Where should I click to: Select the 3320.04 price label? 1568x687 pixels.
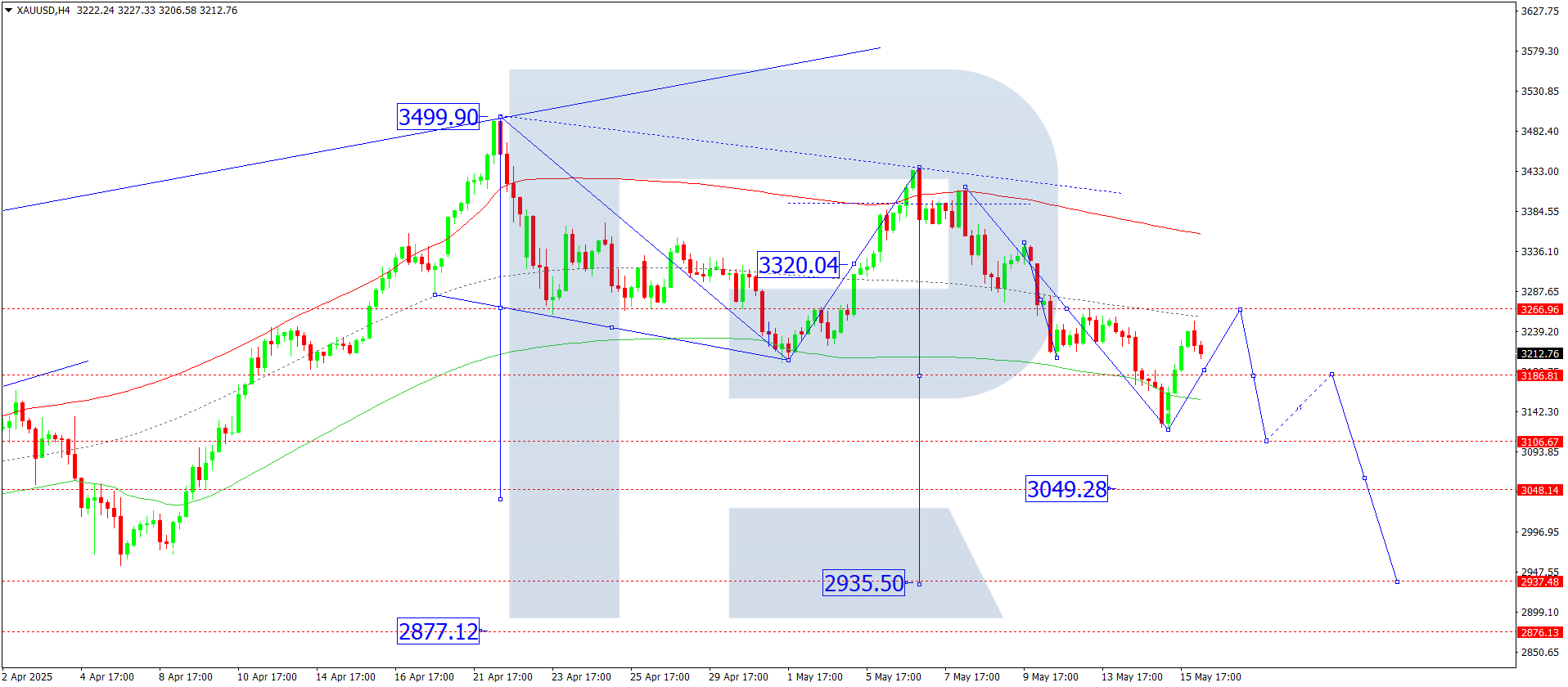coord(798,265)
